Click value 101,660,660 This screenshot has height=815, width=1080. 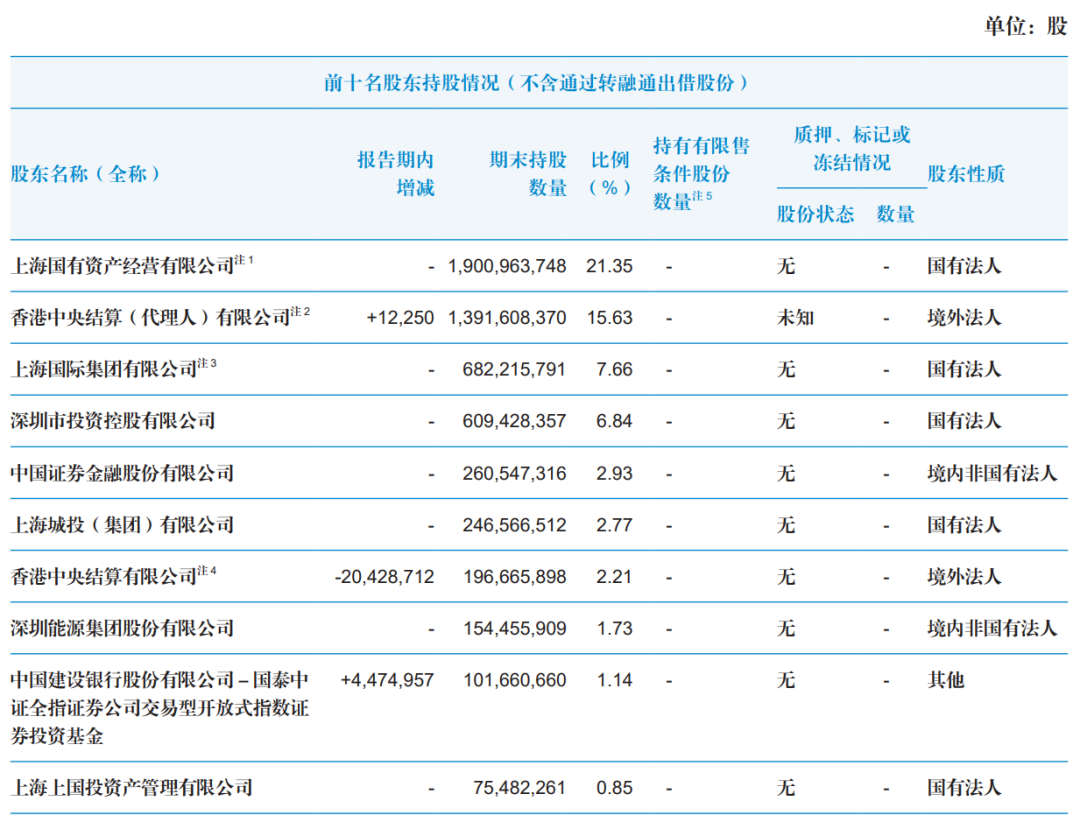coord(515,680)
